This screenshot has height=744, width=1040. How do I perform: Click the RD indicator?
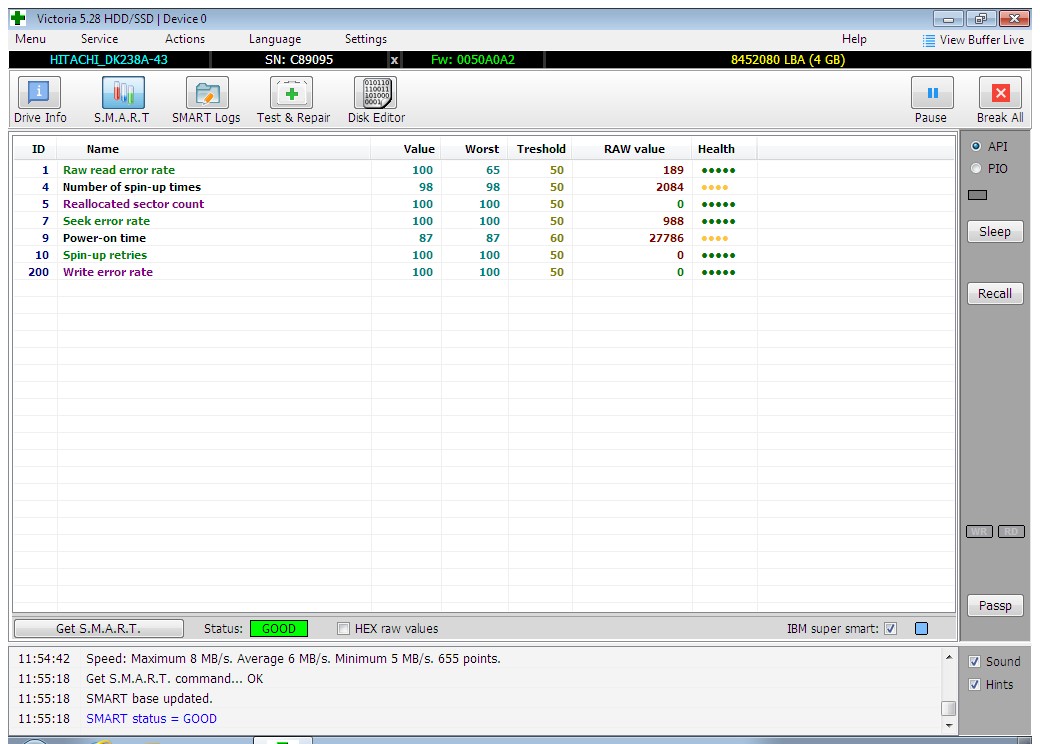(x=1011, y=532)
